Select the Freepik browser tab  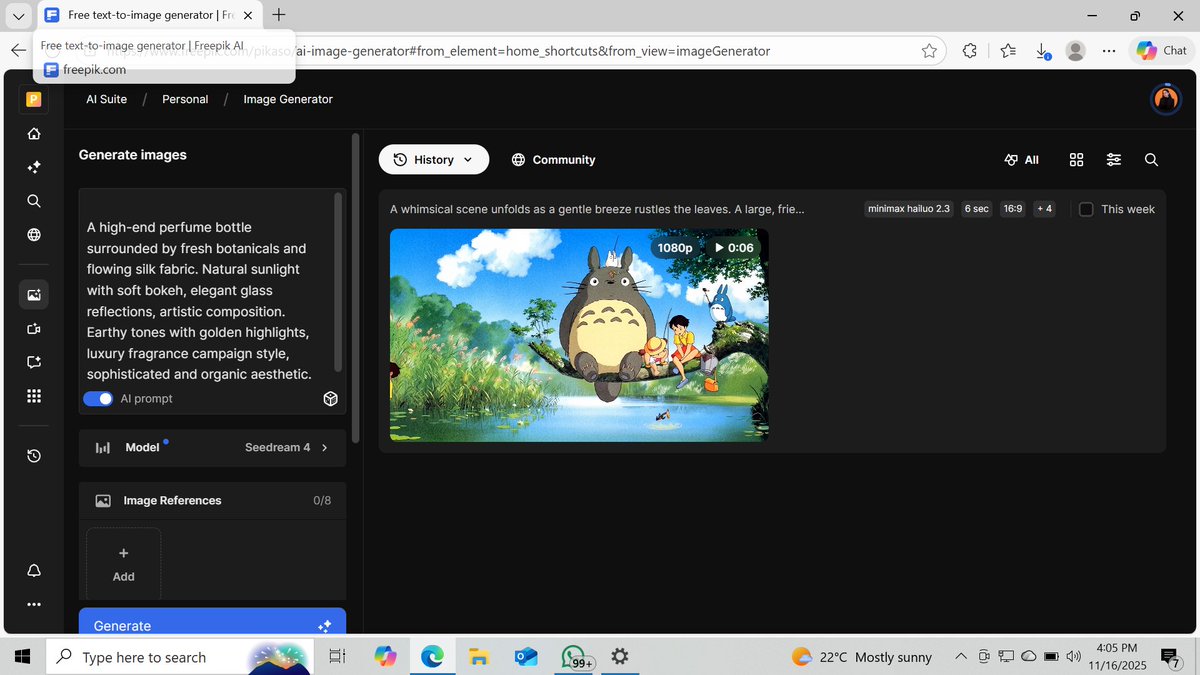click(148, 16)
